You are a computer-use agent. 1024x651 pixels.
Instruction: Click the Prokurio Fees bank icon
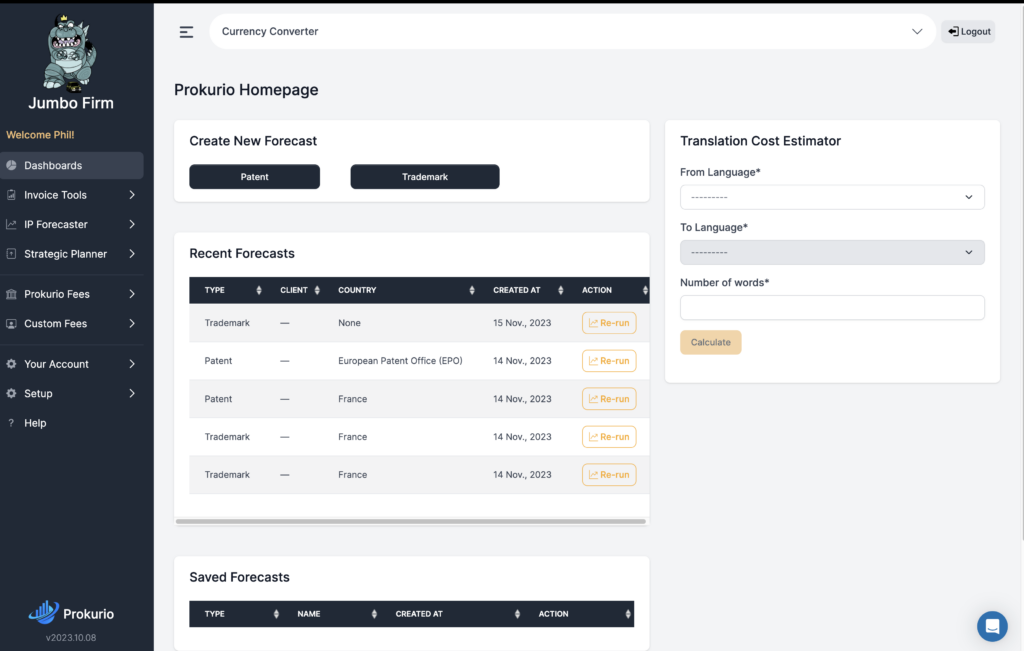click(x=11, y=294)
